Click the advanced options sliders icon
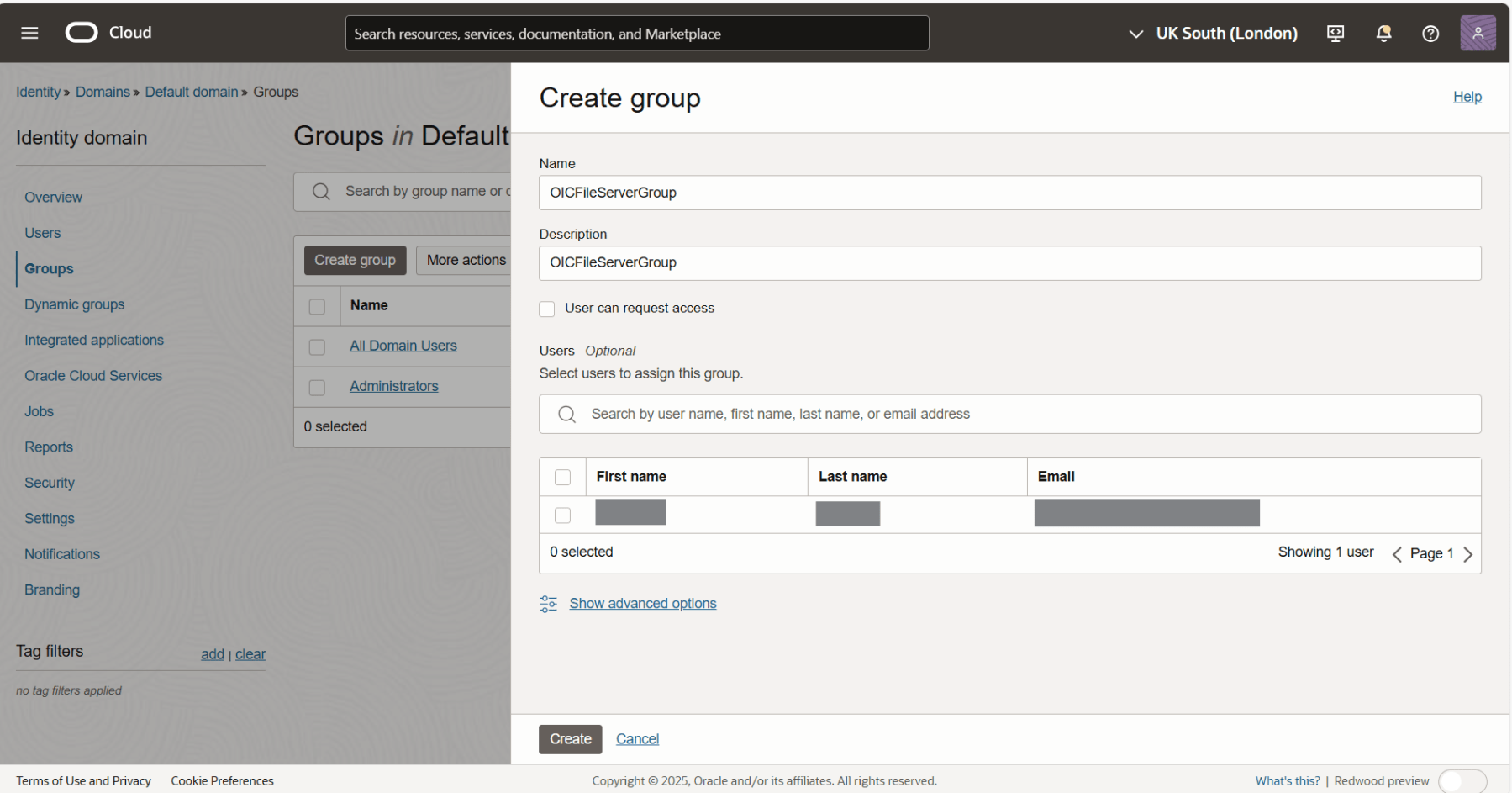Viewport: 1512px width, 793px height. point(548,604)
